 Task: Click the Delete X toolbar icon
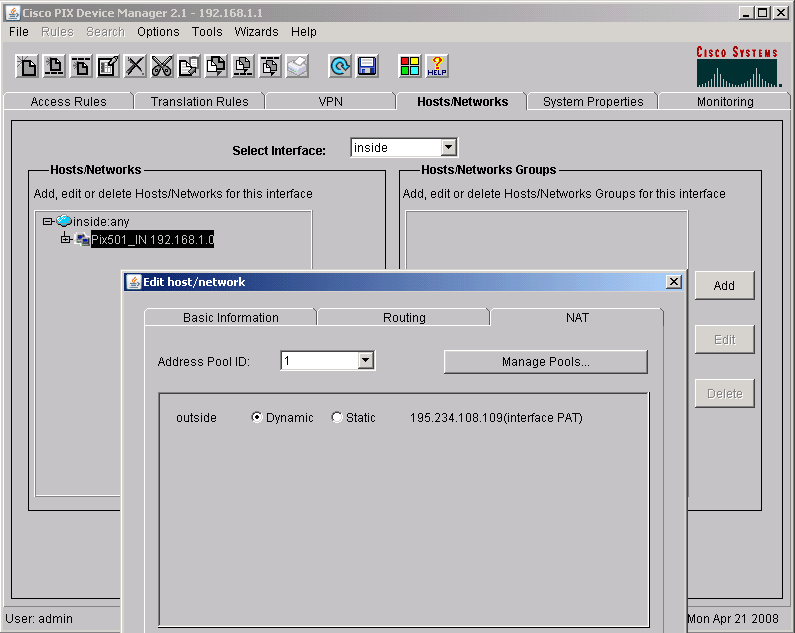(x=135, y=66)
